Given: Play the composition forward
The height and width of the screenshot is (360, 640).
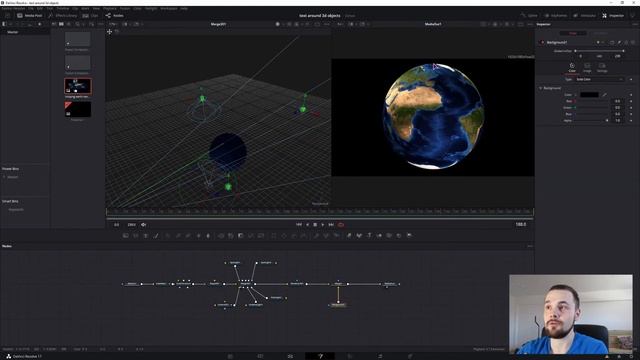Looking at the screenshot, I should pyautogui.click(x=322, y=224).
